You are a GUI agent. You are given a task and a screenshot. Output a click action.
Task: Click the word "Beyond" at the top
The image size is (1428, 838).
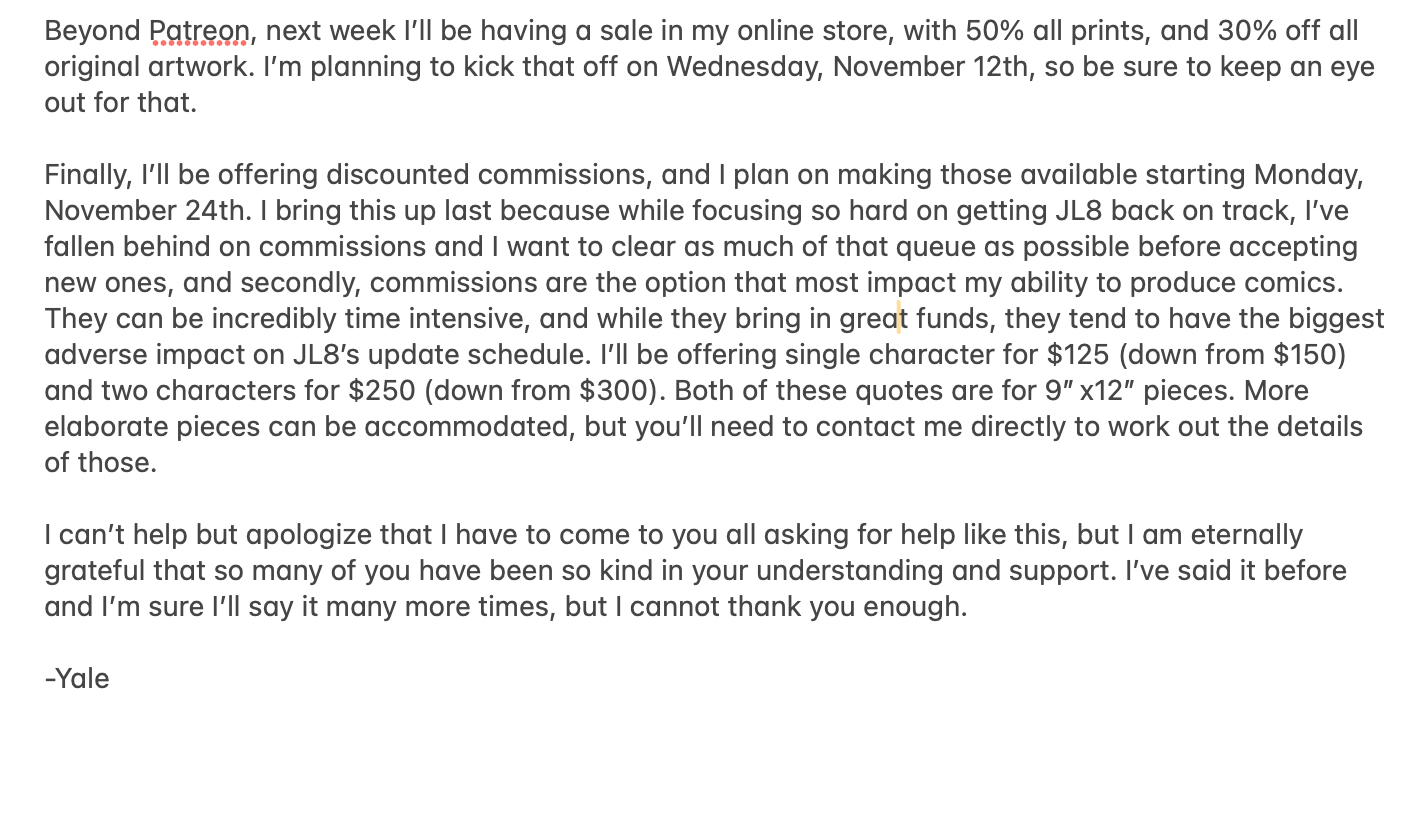point(93,31)
